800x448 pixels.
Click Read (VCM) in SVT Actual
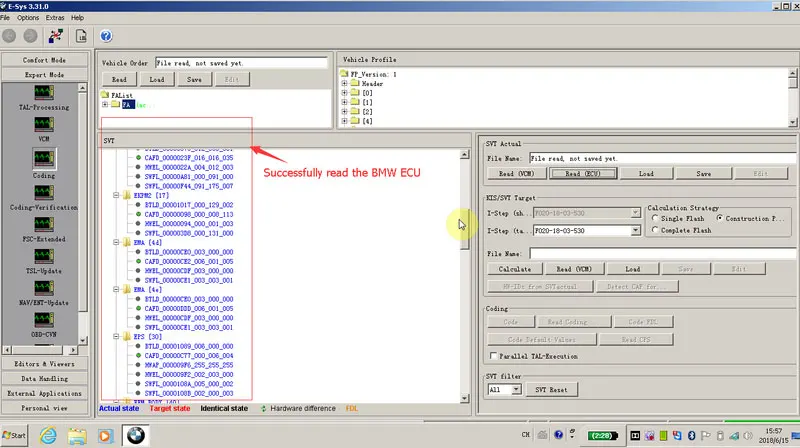point(516,173)
